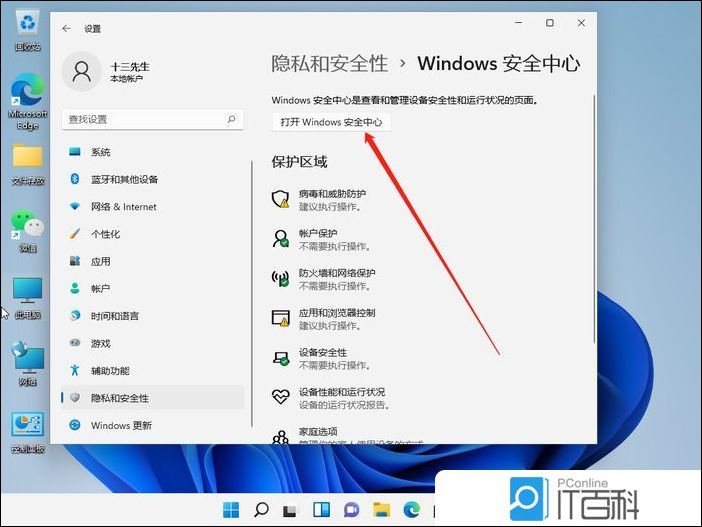This screenshot has width=702, height=527.
Task: Minimize the Settings window
Action: (x=519, y=23)
